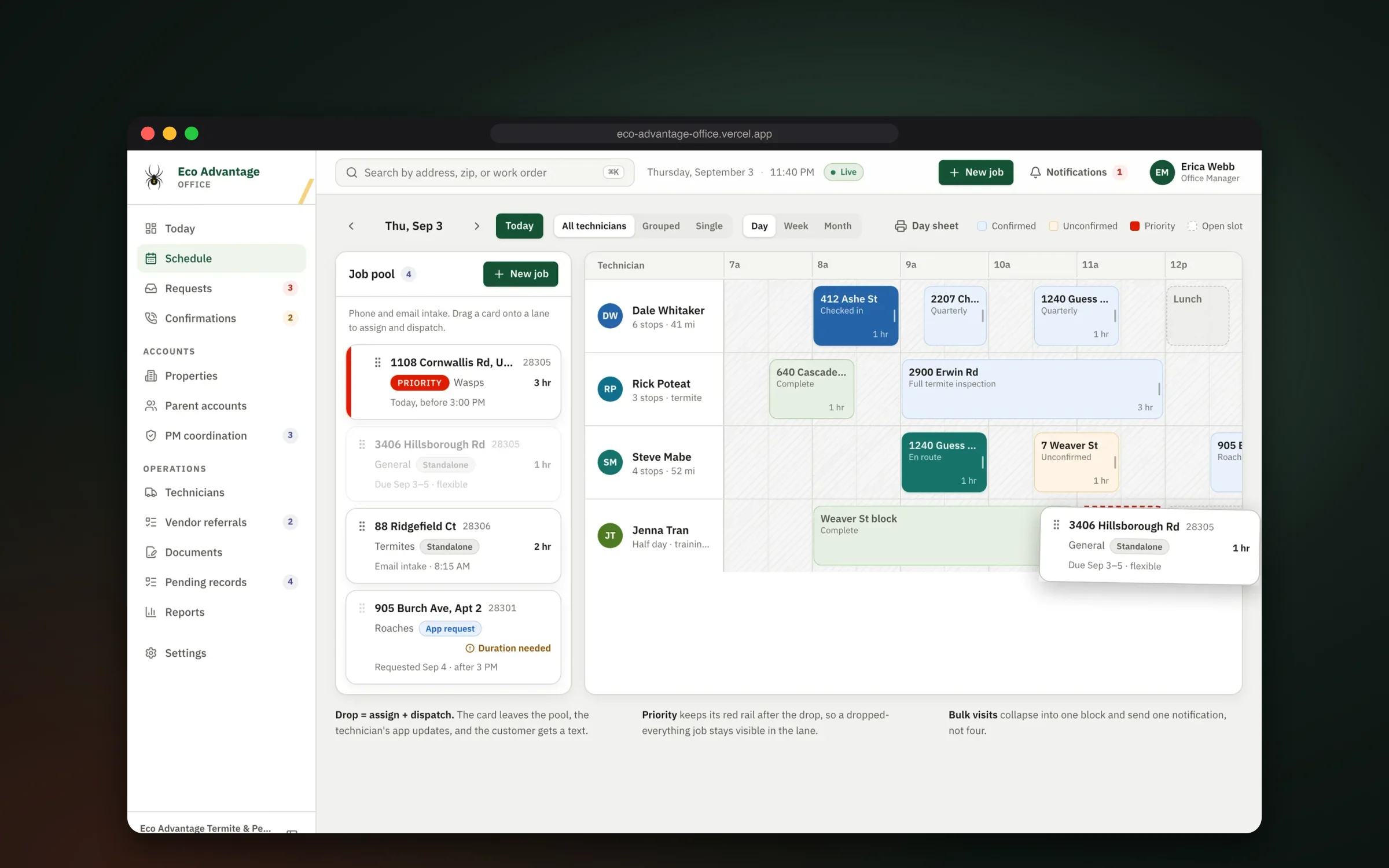Click DW avatar for Dale Whitaker
This screenshot has width=1389, height=868.
(610, 316)
